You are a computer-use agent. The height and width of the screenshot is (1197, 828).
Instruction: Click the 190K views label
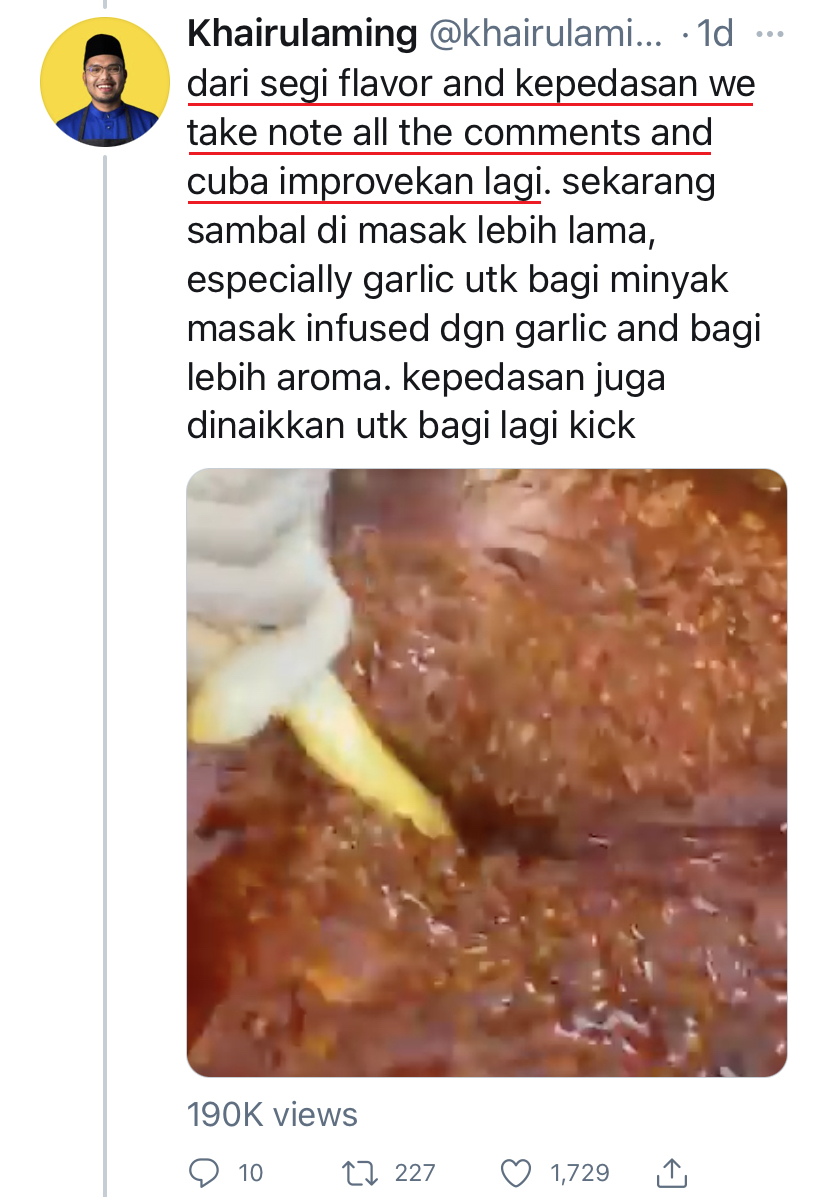tap(272, 1115)
